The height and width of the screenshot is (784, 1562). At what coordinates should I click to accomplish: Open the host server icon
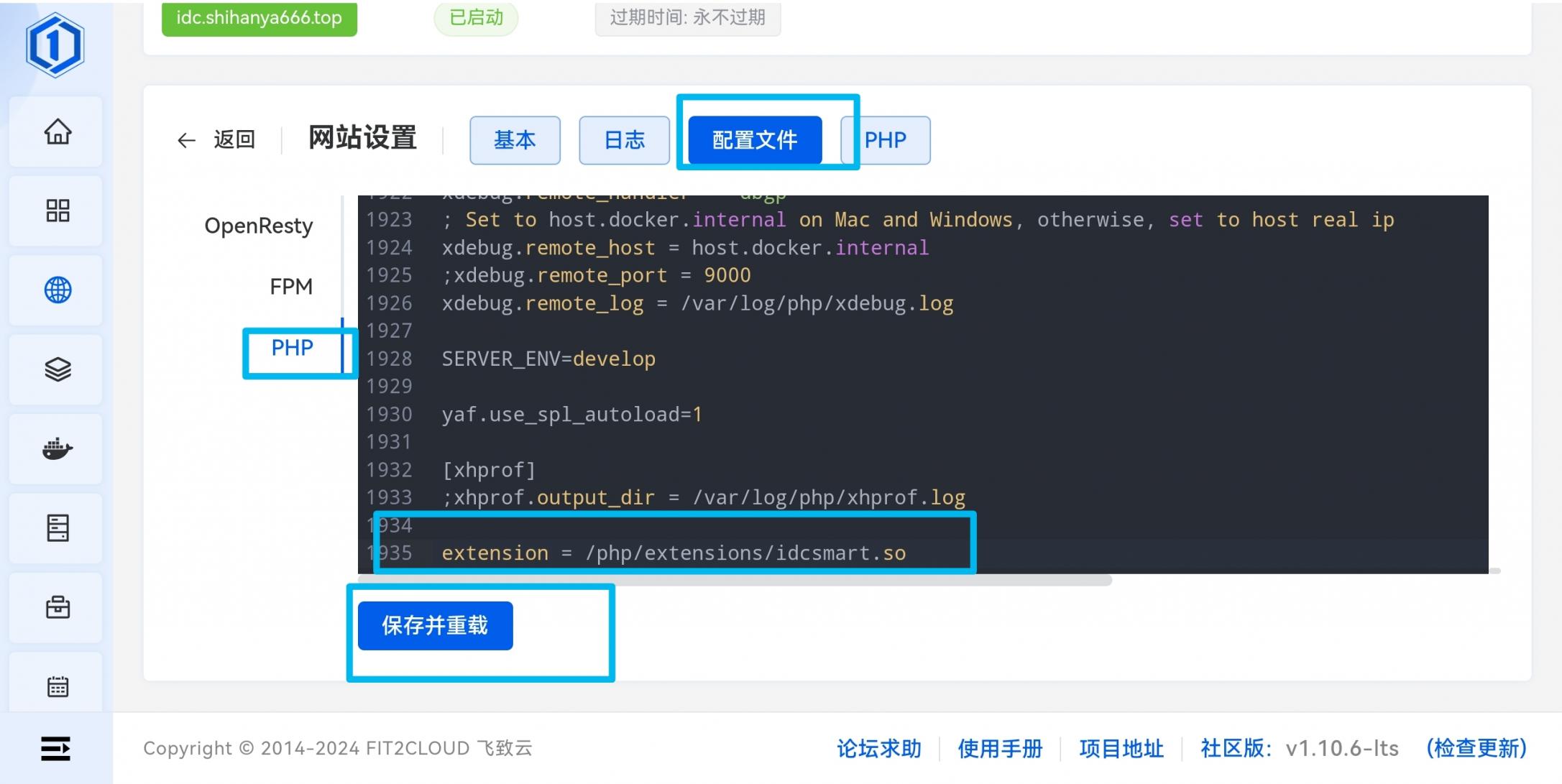58,528
